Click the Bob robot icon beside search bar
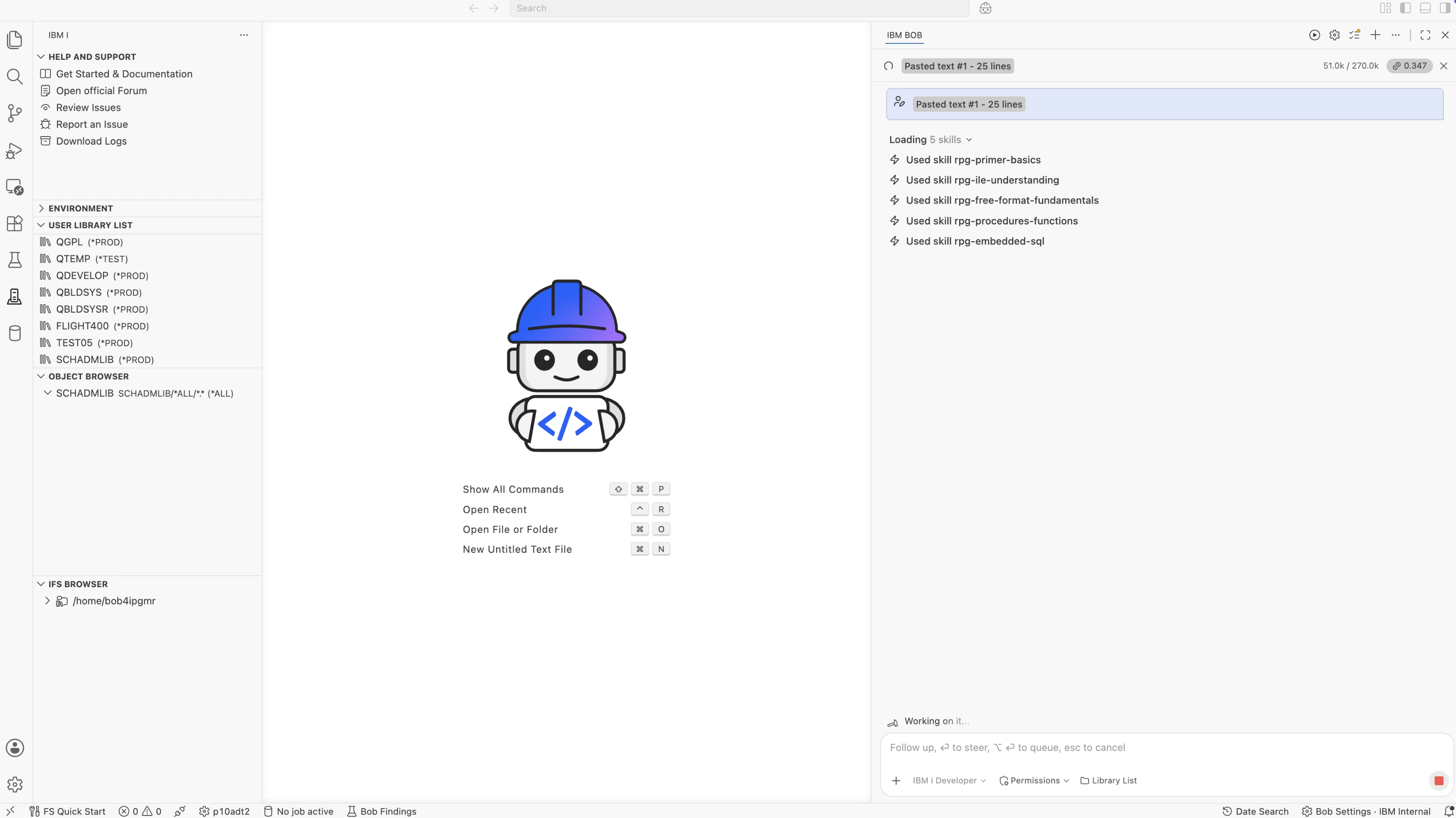Image resolution: width=1456 pixels, height=818 pixels. coord(985,8)
